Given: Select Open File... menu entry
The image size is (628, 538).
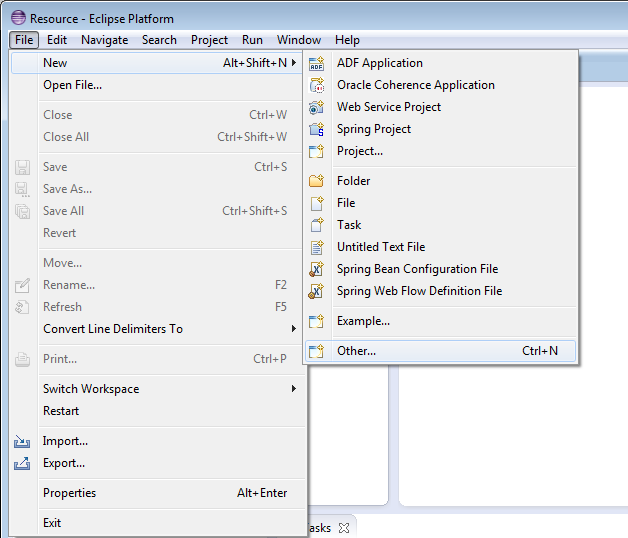Looking at the screenshot, I should coord(72,85).
